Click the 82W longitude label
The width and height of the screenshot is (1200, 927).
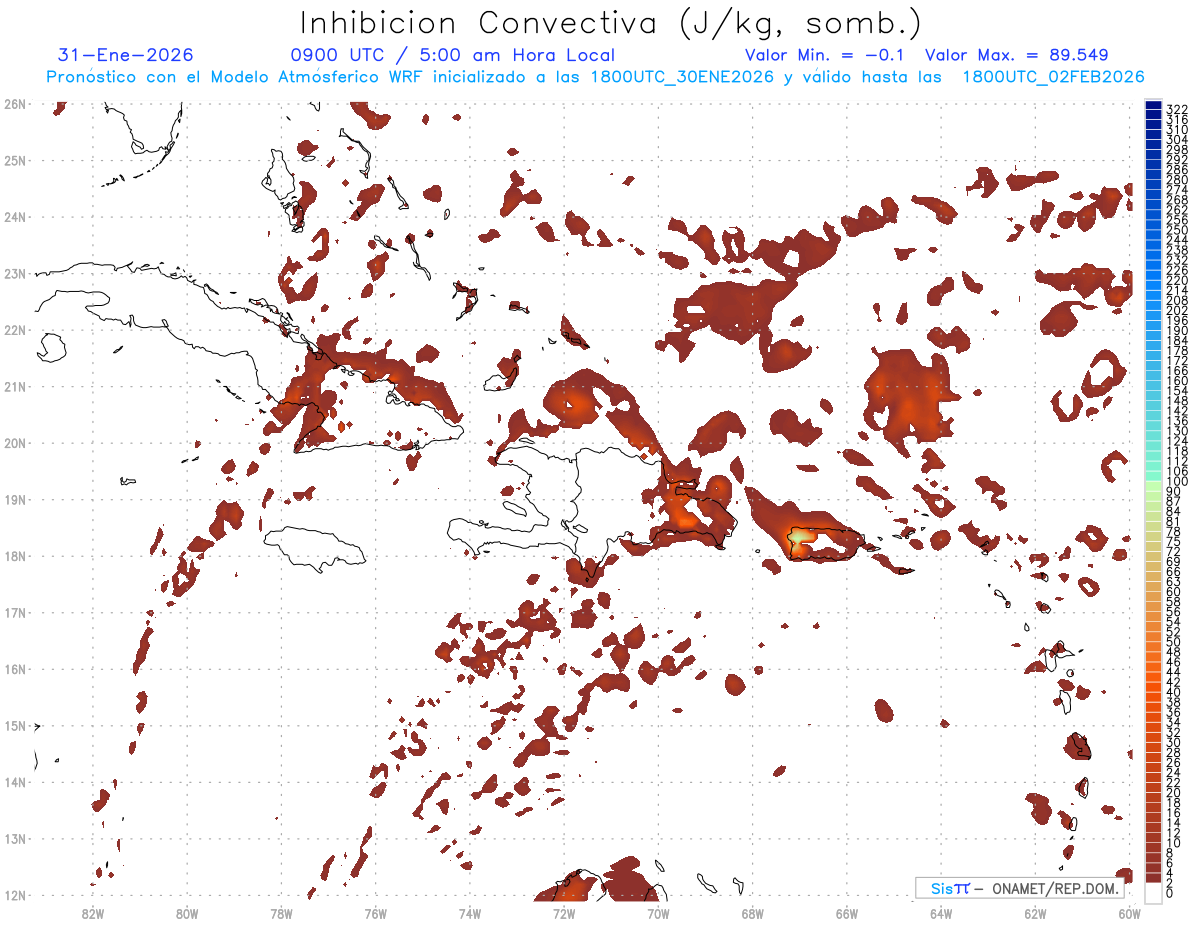pyautogui.click(x=93, y=913)
